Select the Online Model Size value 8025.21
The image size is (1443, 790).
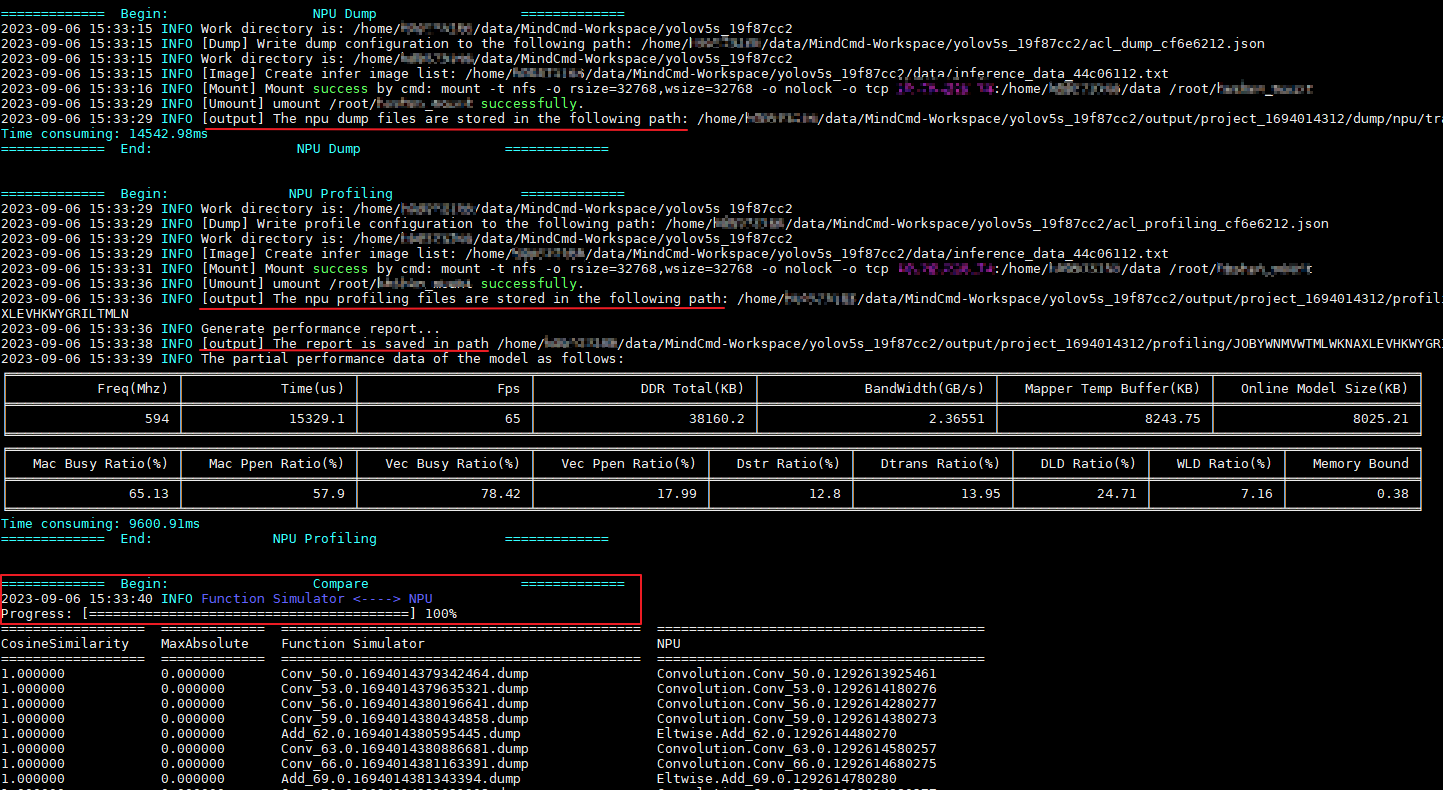click(x=1380, y=419)
